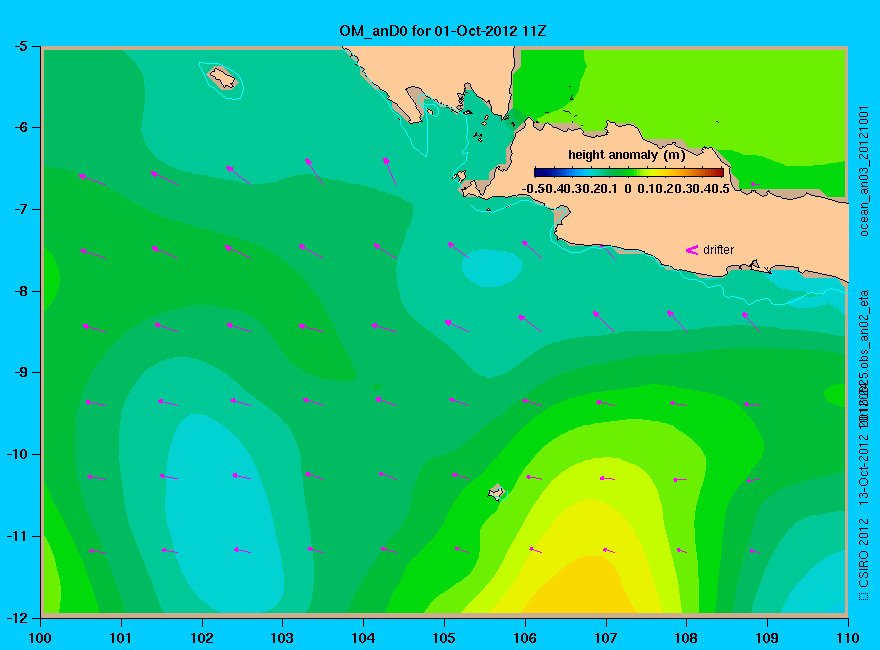This screenshot has width=880, height=650.
Task: Click the x-axis label "110"
Action: [x=848, y=638]
